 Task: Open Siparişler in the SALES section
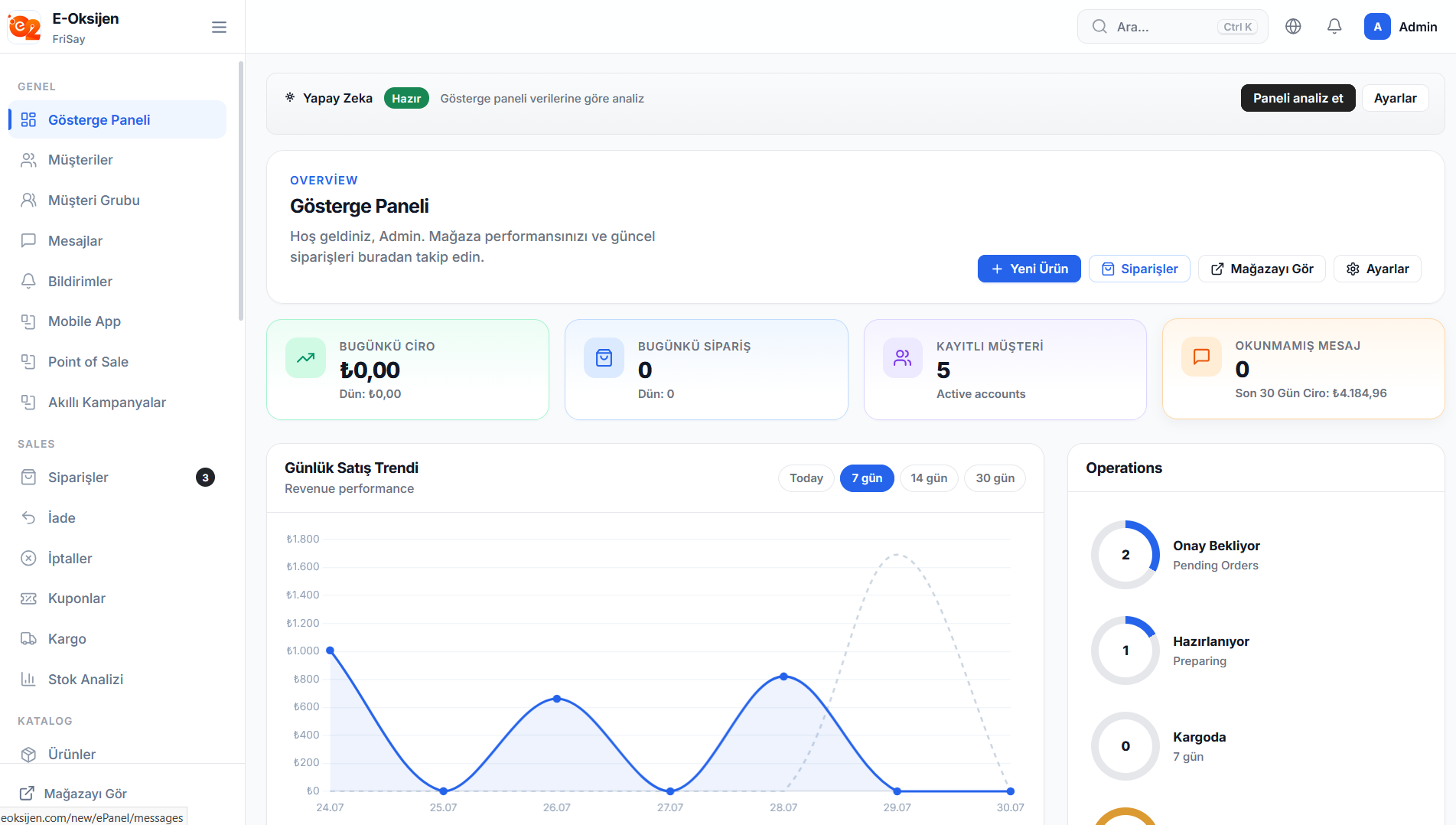(118, 478)
